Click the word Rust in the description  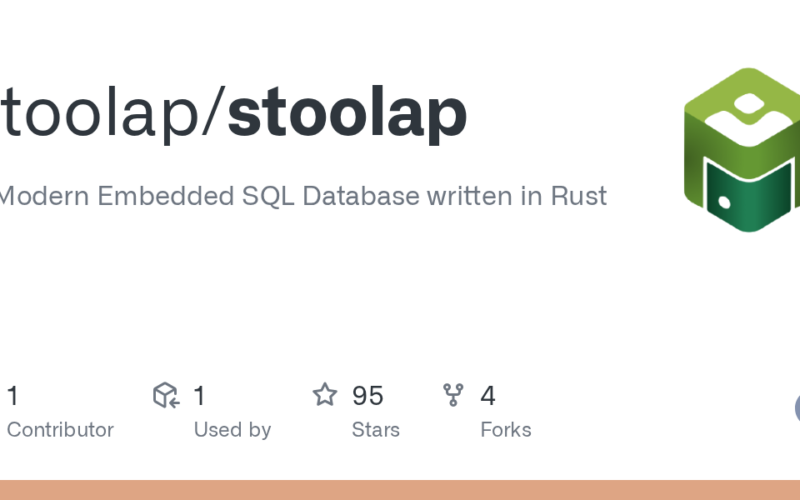578,196
